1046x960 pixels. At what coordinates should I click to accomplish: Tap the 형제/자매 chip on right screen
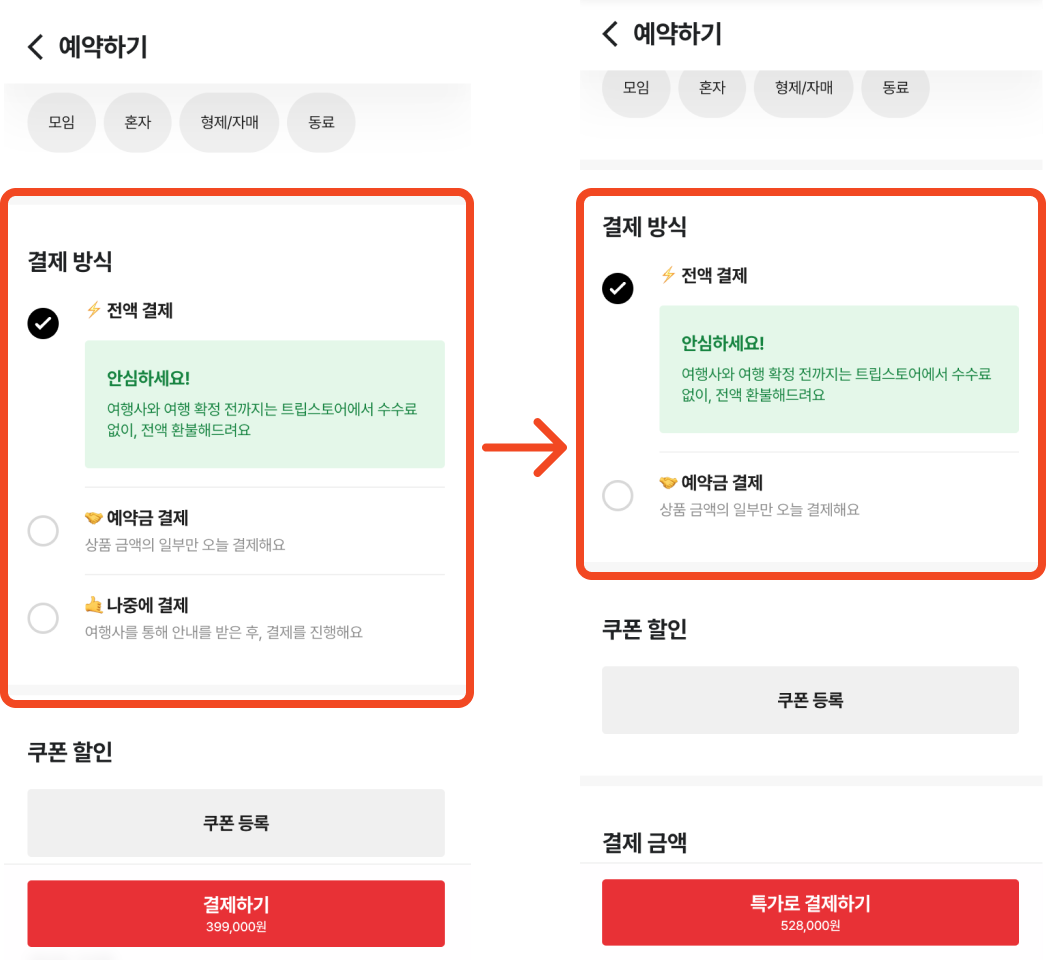pos(804,88)
